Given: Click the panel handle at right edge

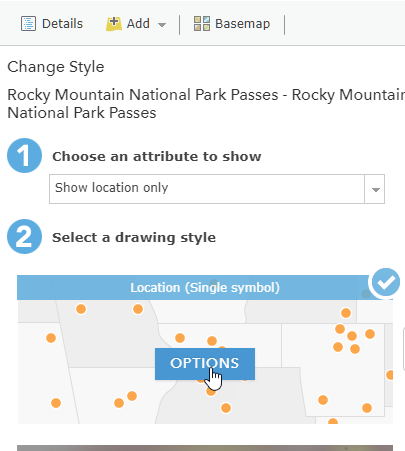Looking at the screenshot, I should [404, 349].
